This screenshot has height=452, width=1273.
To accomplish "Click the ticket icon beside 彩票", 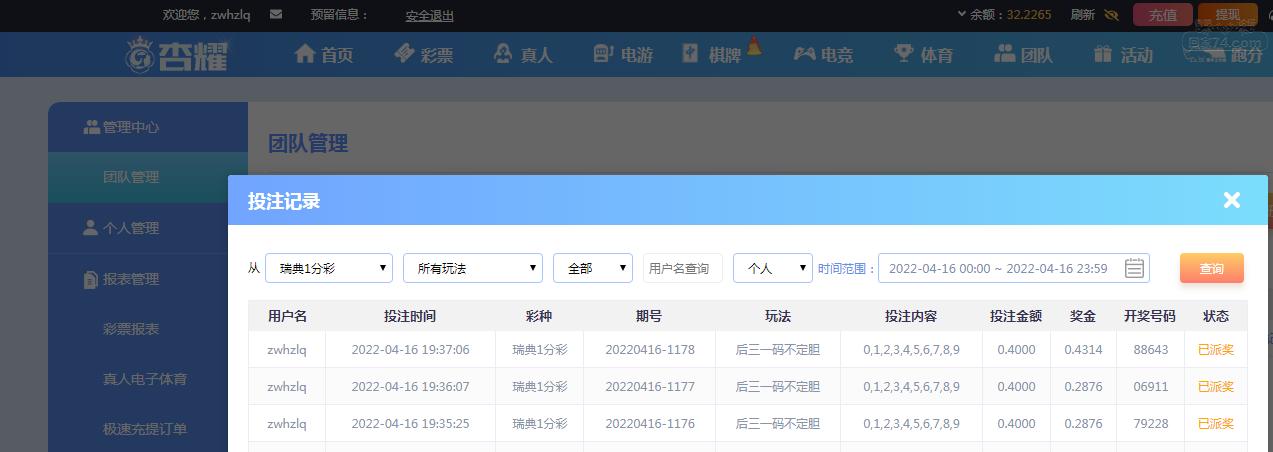I will [404, 53].
